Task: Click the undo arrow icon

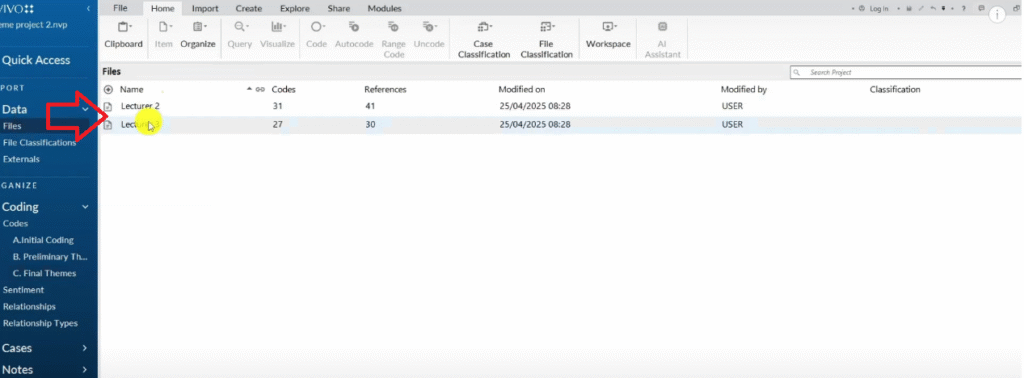Action: click(x=933, y=8)
